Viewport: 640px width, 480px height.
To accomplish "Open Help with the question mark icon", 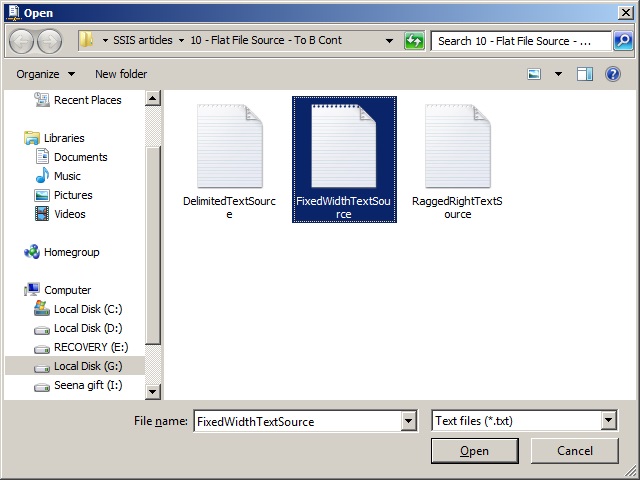I will [x=613, y=74].
